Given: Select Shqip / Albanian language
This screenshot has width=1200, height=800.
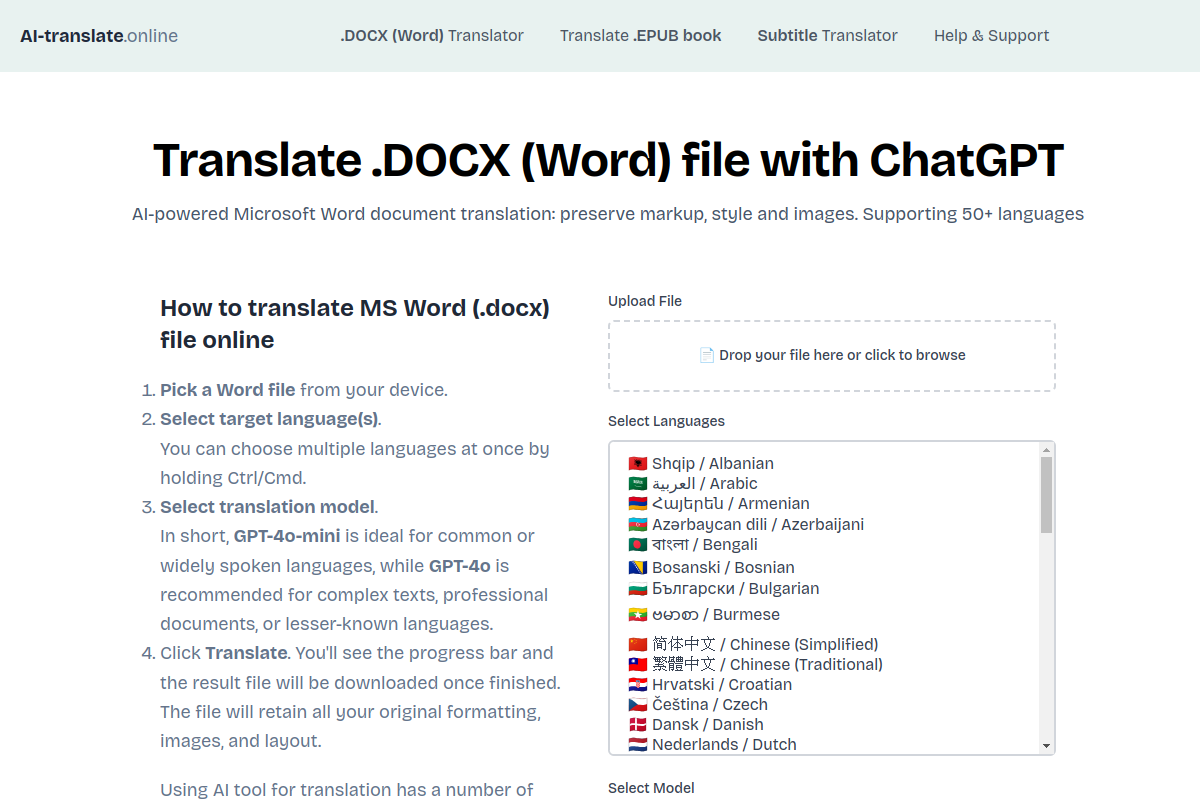Looking at the screenshot, I should 824,463.
